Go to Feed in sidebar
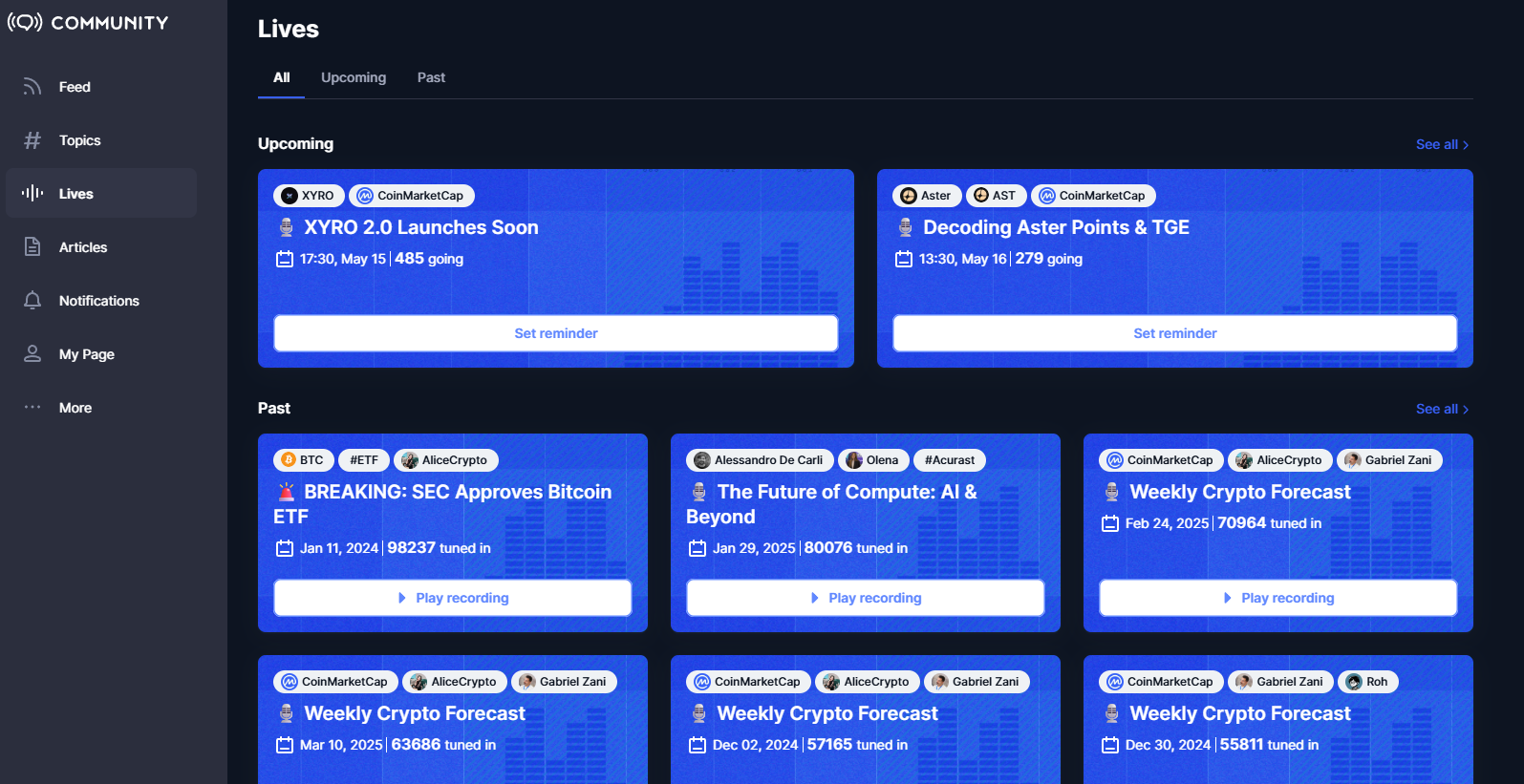 tap(101, 87)
